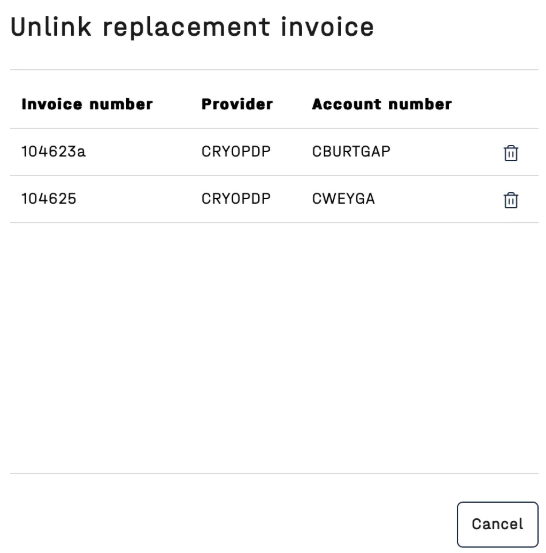The height and width of the screenshot is (553, 546).
Task: Select the Unlink replacement invoice title
Action: coord(192,28)
